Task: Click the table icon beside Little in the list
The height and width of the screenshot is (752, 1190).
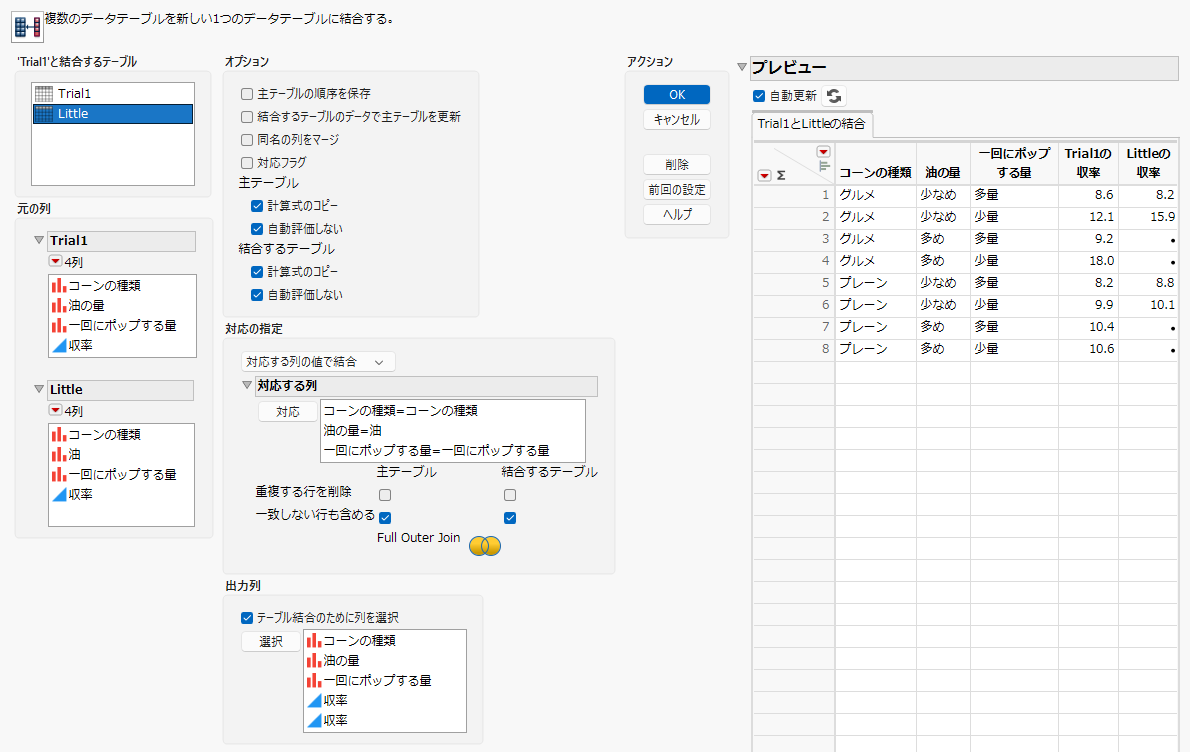Action: (44, 114)
